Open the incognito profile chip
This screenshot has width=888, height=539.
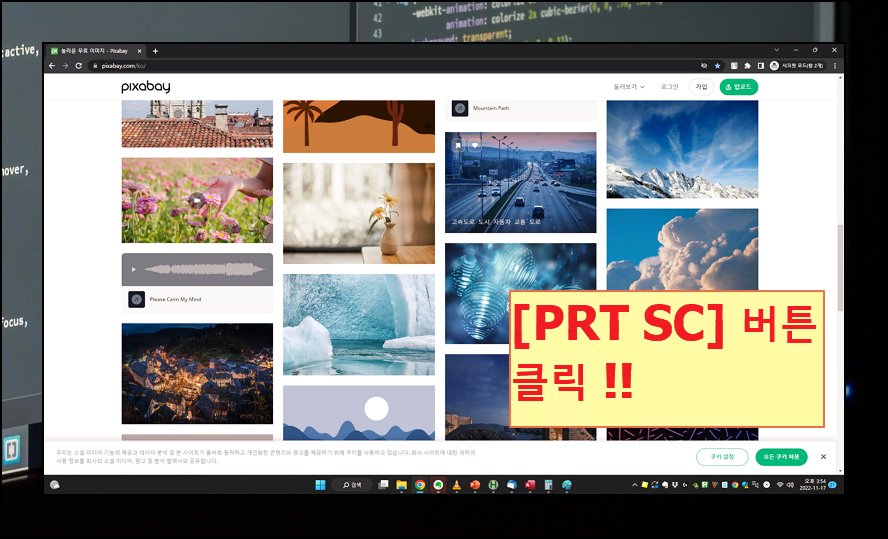(797, 66)
